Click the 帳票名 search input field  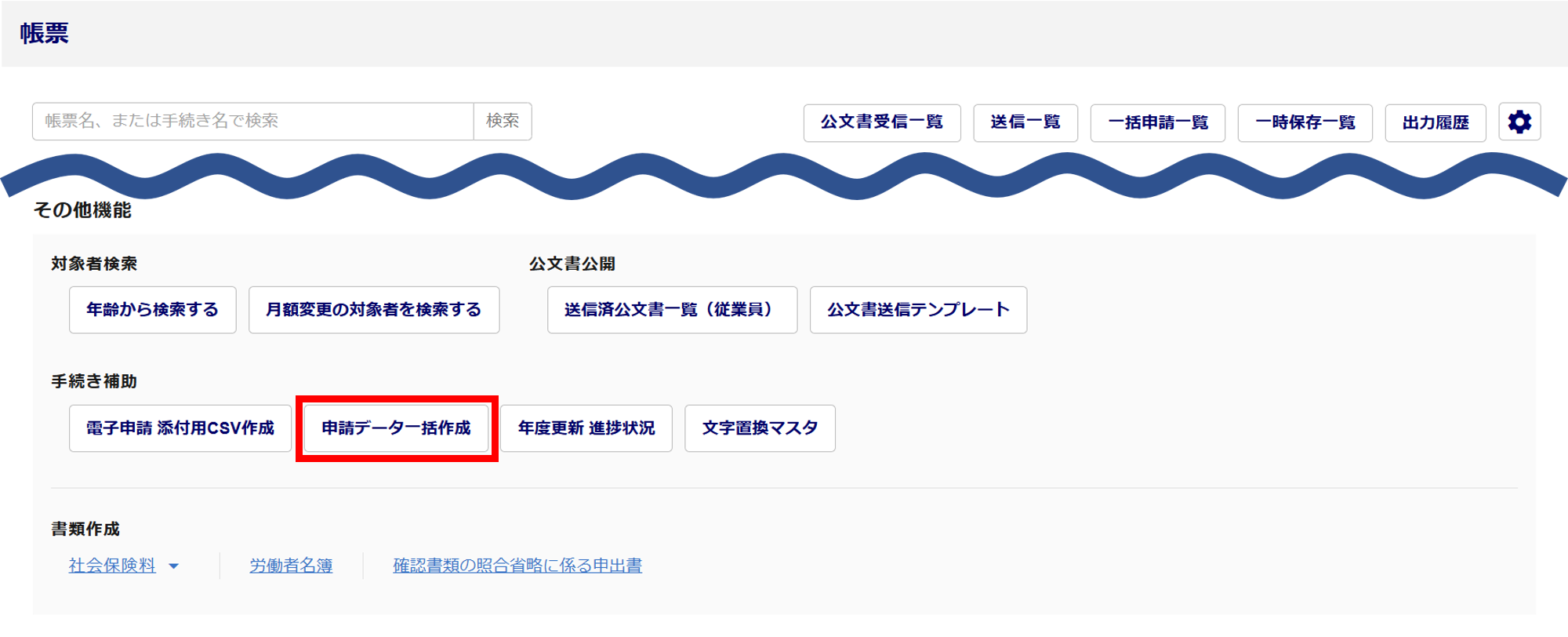pos(252,122)
